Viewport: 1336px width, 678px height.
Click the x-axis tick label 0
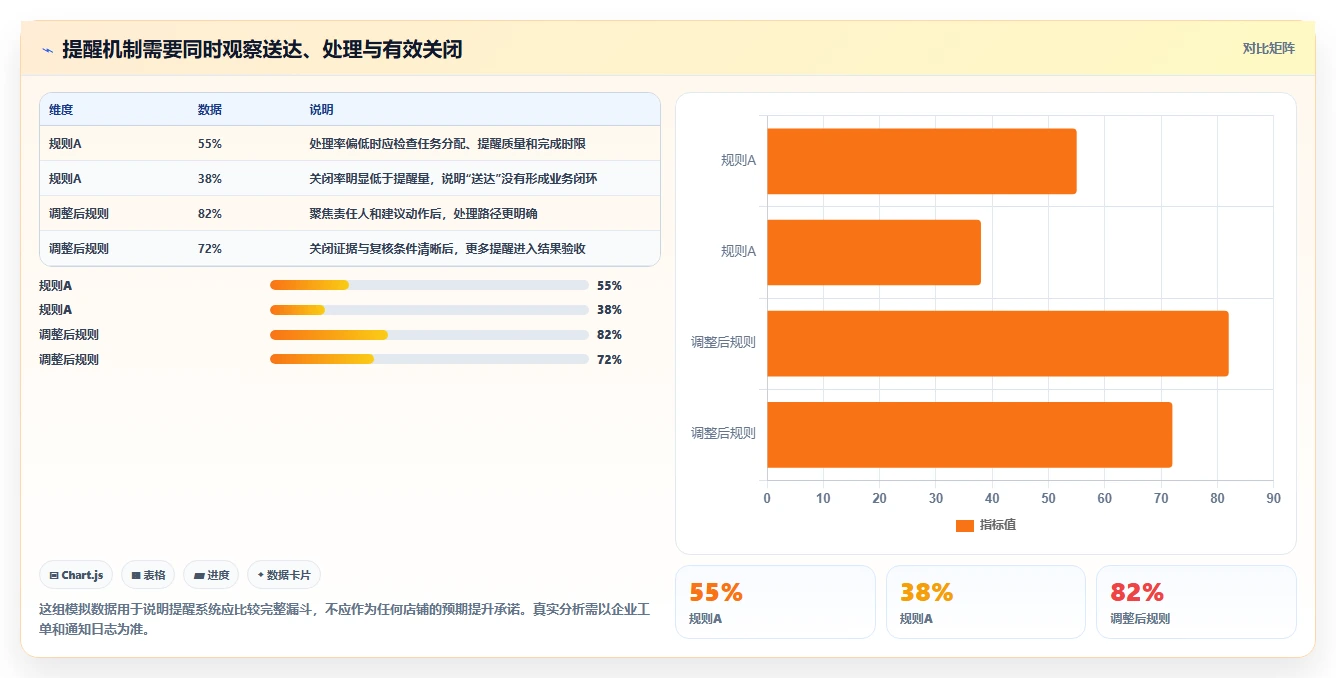click(767, 498)
